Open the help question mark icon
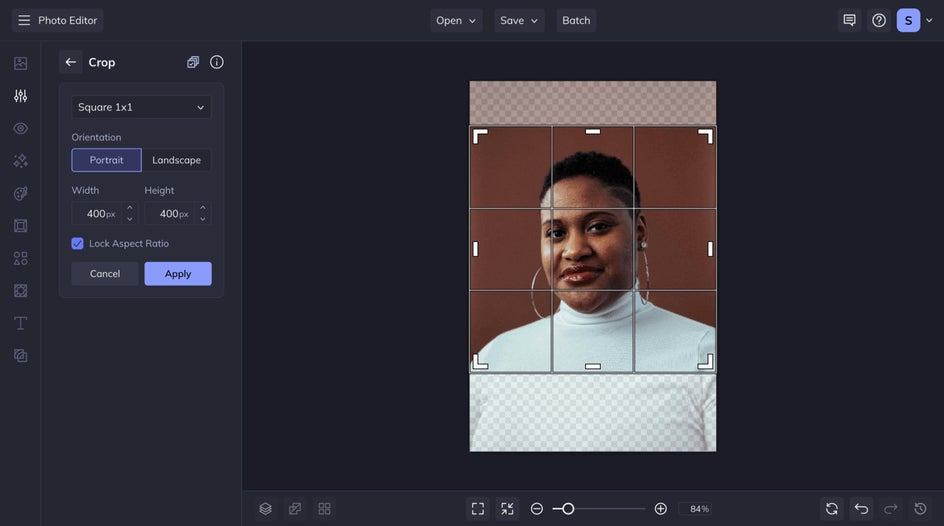944x526 pixels. click(879, 20)
